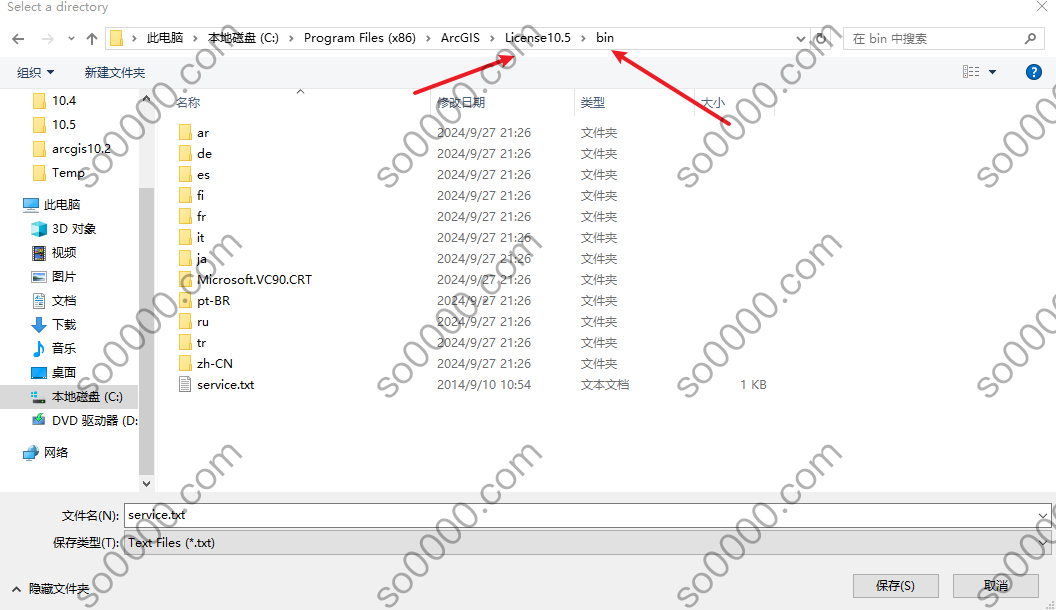Navigate to License10.5 breadcrumb
1056x610 pixels.
click(537, 38)
